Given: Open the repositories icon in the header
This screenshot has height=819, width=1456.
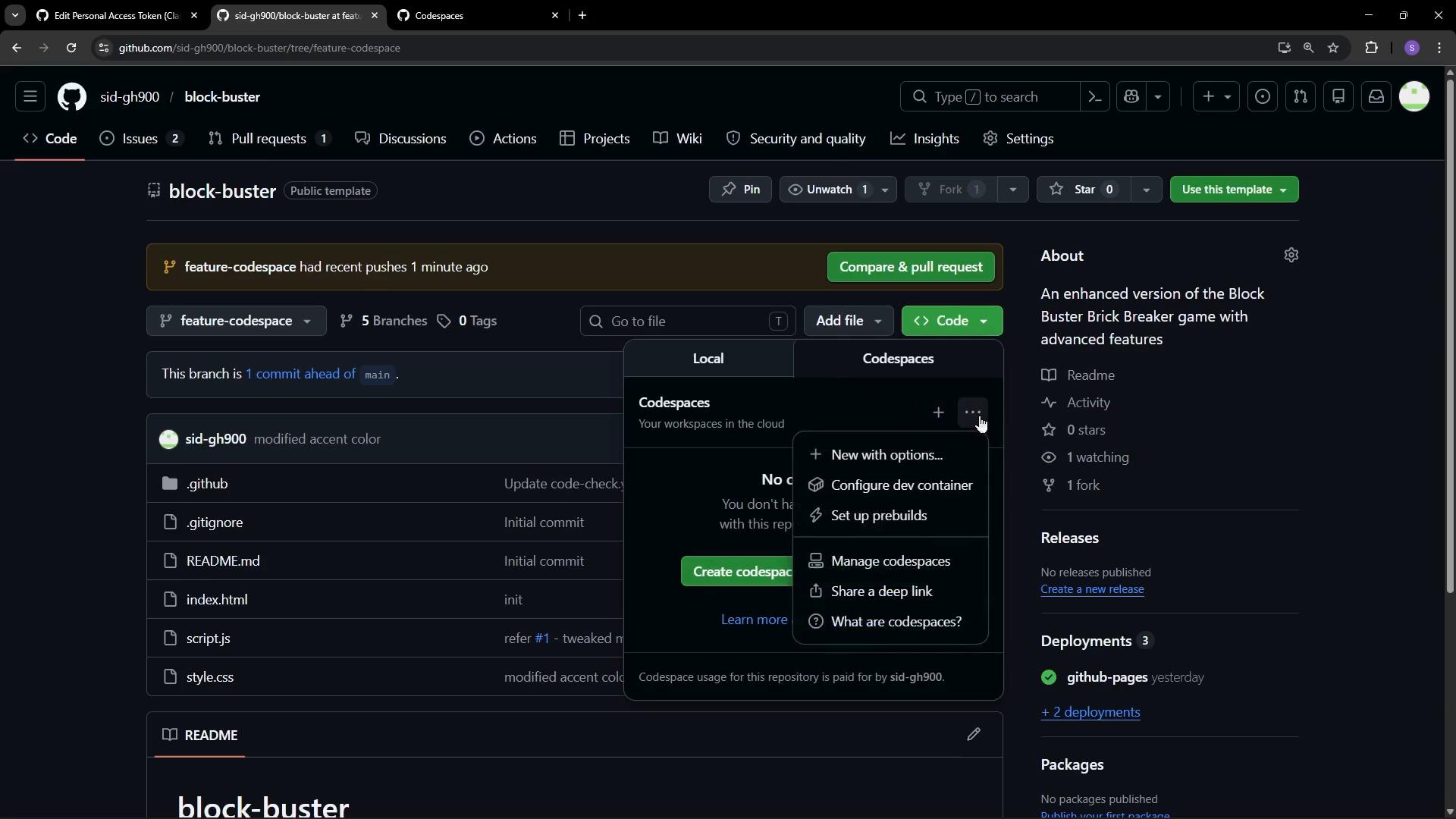Looking at the screenshot, I should point(1338,96).
